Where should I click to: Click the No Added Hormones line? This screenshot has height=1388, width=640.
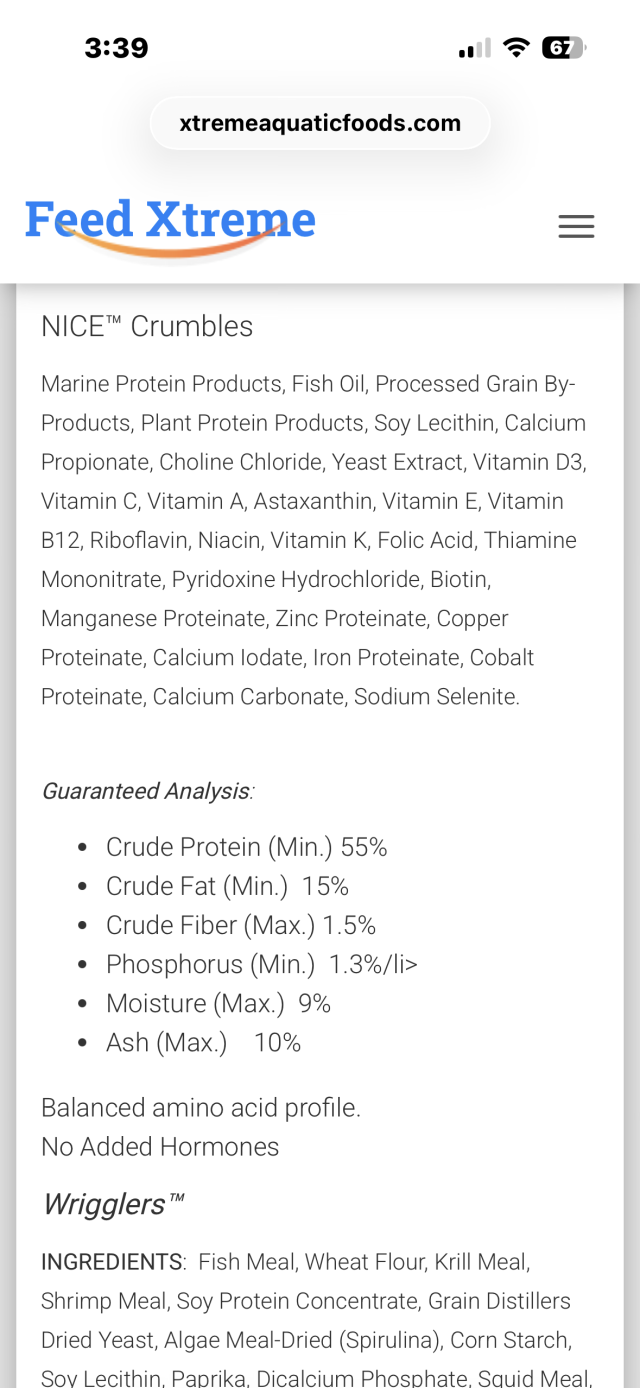[160, 1147]
